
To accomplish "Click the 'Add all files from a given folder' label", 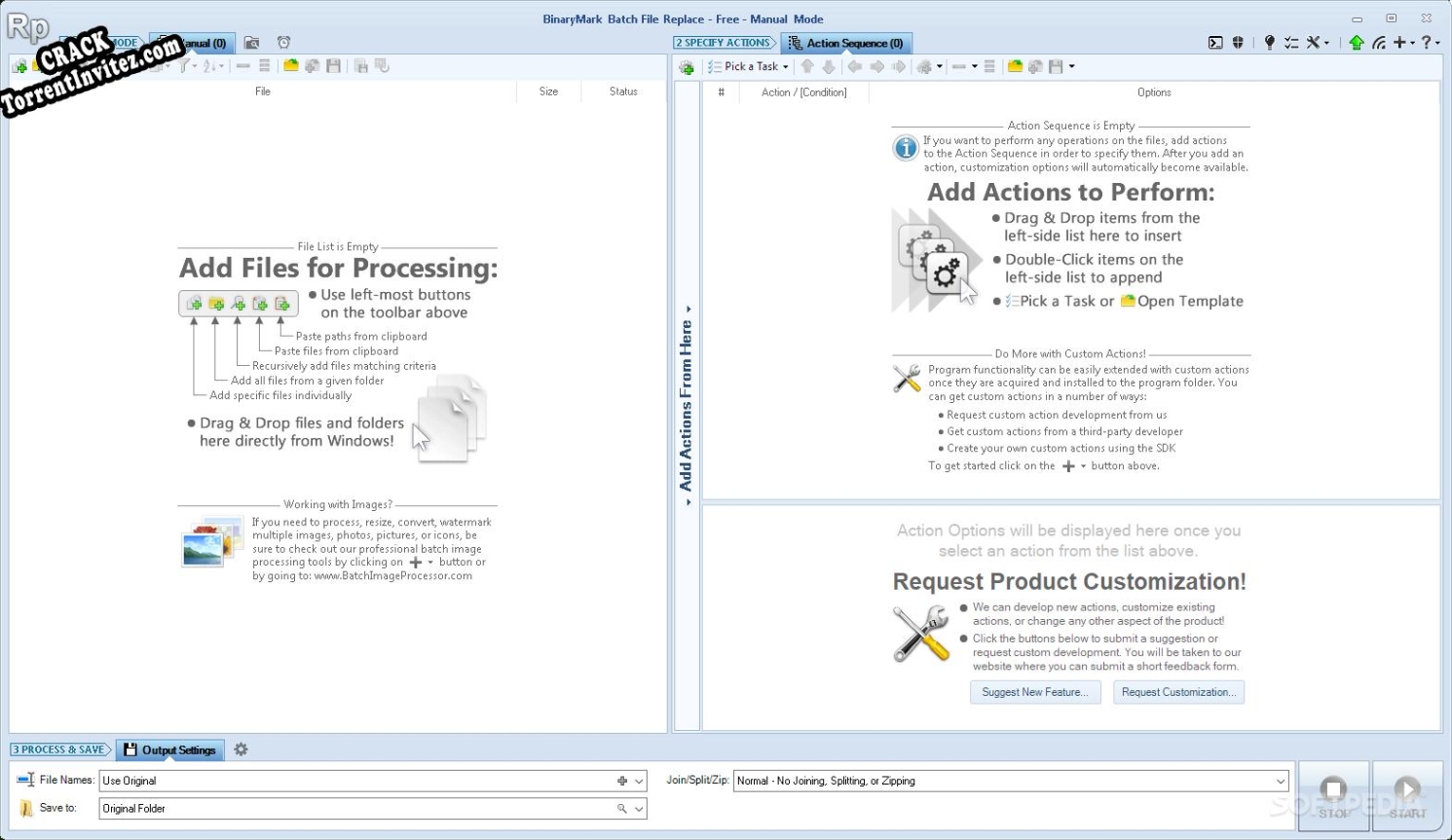I will point(307,381).
